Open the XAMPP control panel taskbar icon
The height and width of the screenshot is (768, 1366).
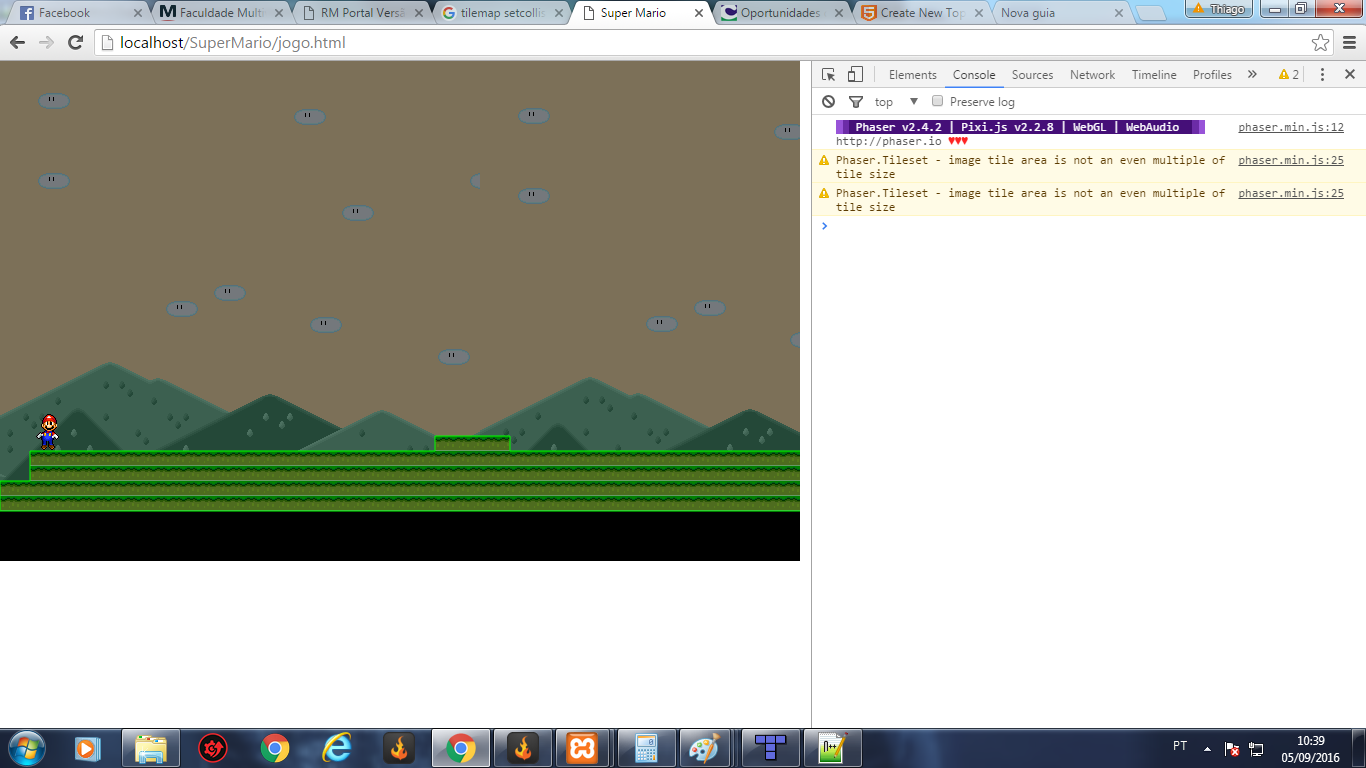[582, 747]
